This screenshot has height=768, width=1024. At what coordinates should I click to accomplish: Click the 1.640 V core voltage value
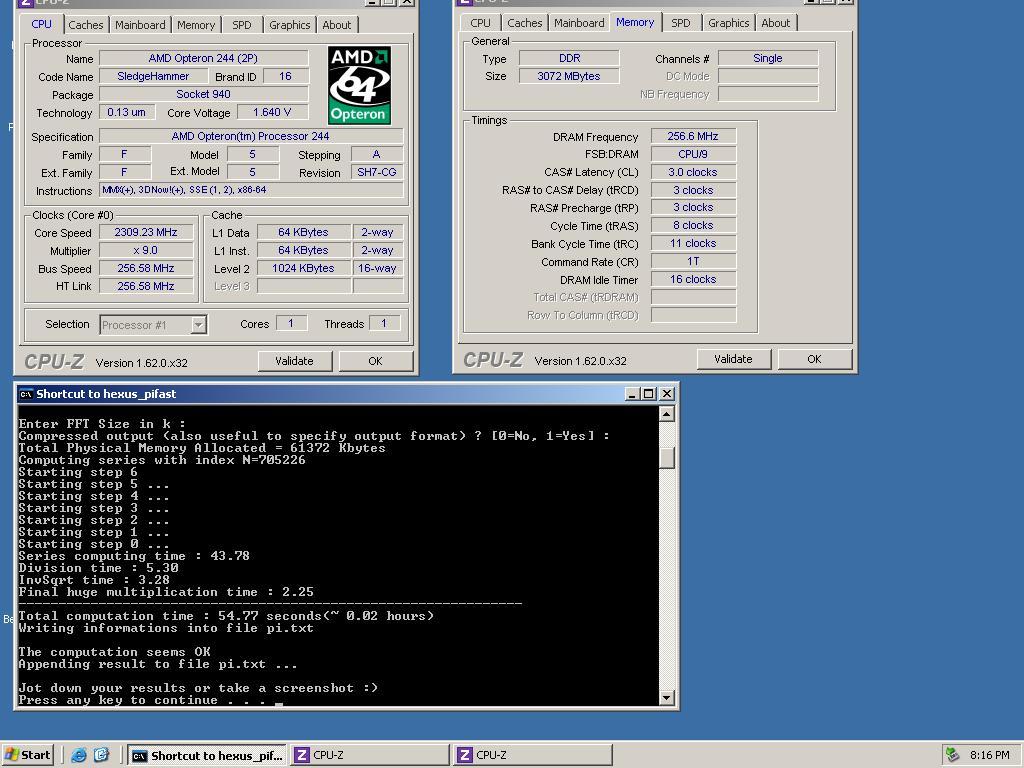[272, 112]
